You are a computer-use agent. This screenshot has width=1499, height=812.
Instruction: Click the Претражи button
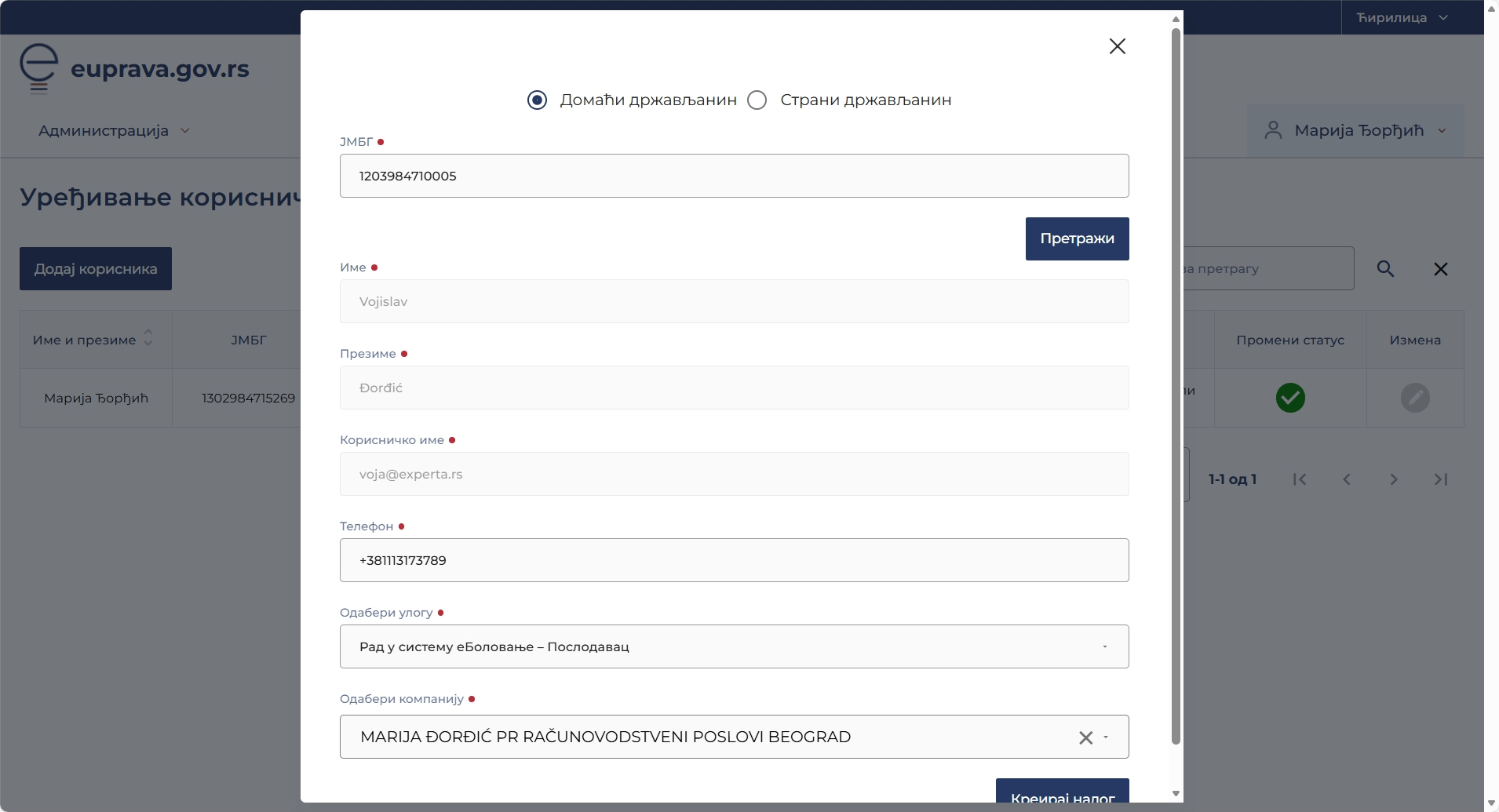tap(1077, 239)
